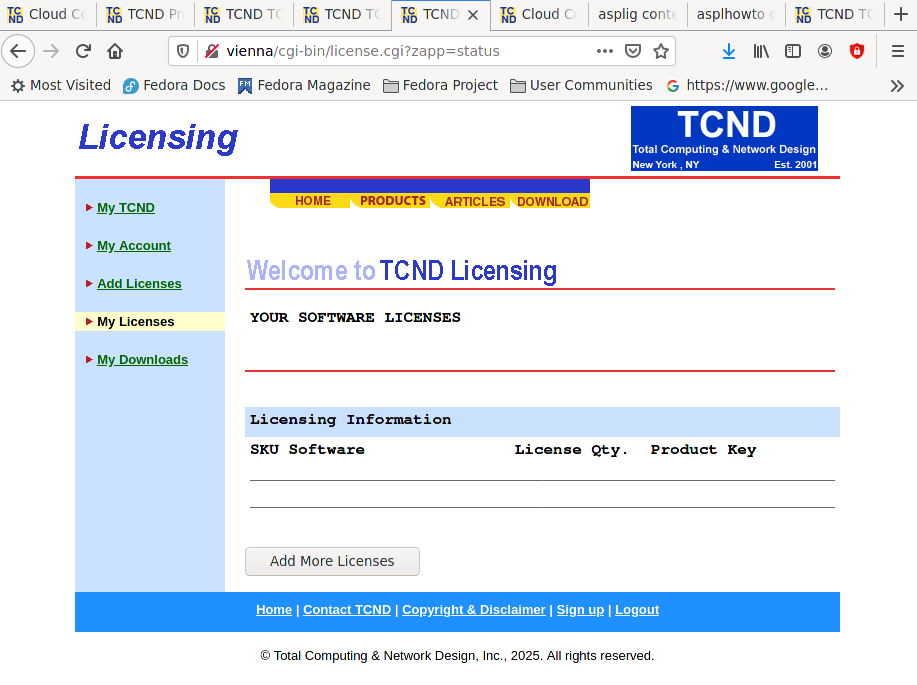
Task: Open the PRODUCTS navigation tab
Action: coord(393,201)
